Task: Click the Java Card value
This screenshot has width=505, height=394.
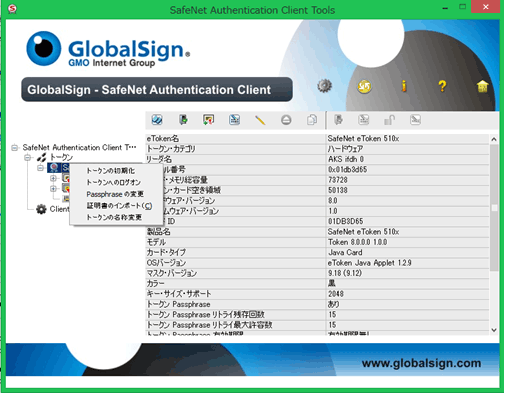Action: [x=345, y=252]
